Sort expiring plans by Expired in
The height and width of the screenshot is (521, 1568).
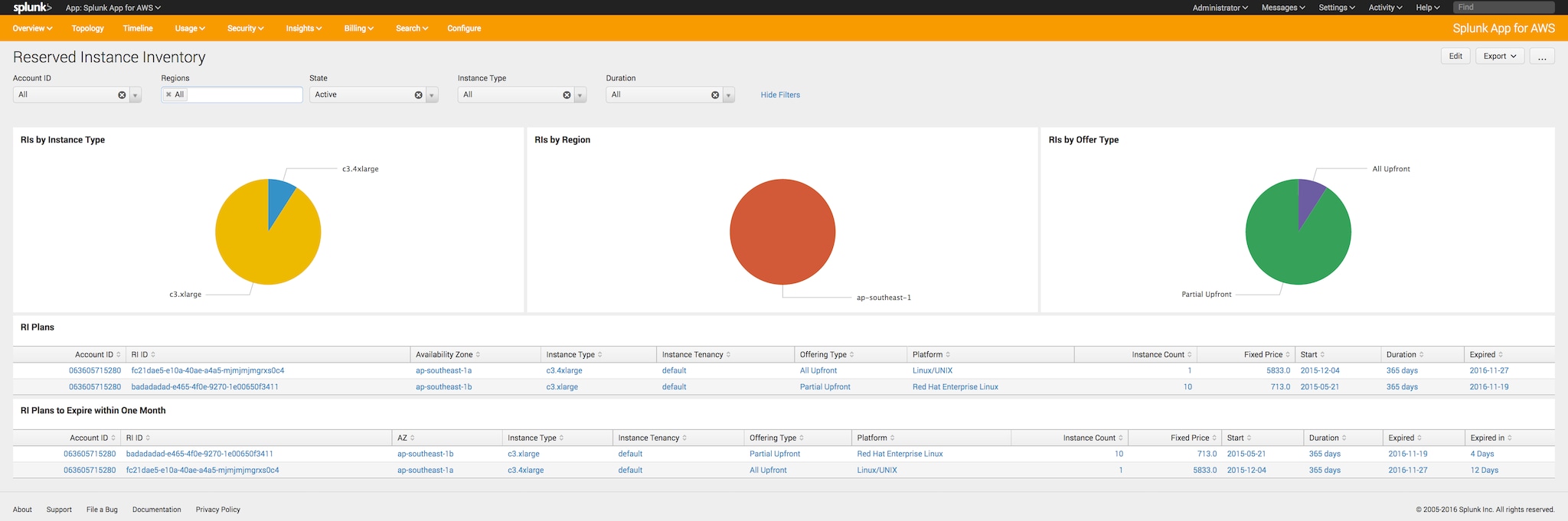1491,438
